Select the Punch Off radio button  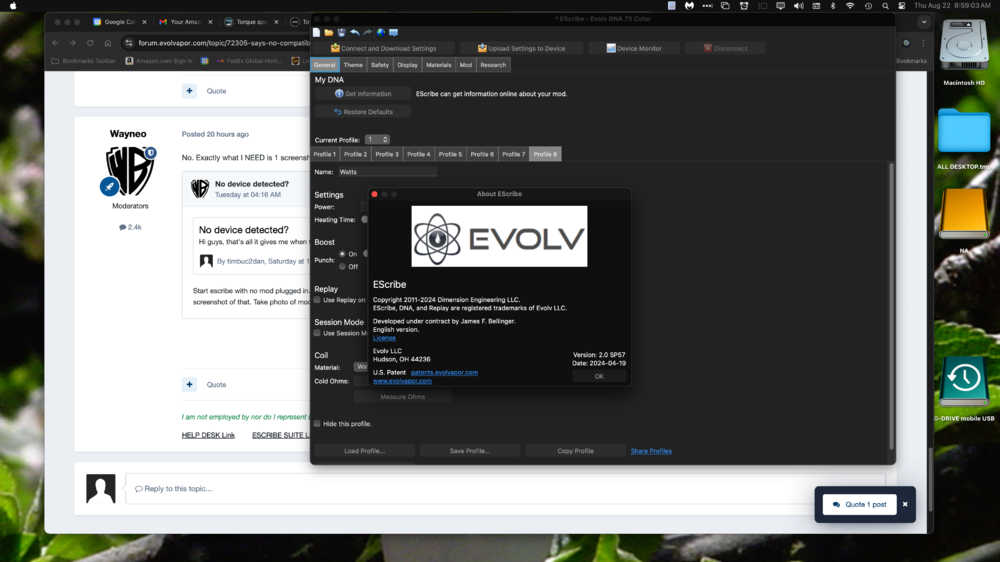(342, 267)
